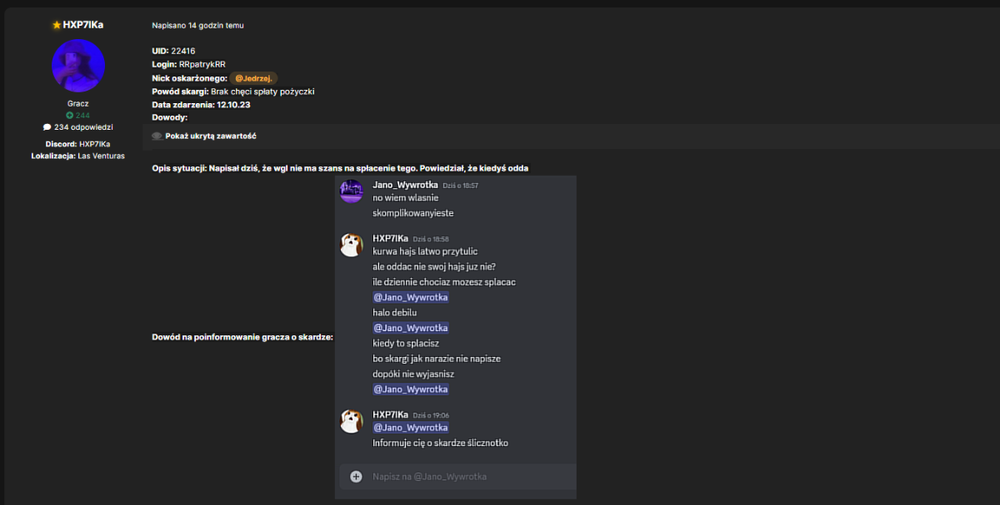Image resolution: width=1000 pixels, height=505 pixels.
Task: Toggle the hidden content eye icon
Action: pos(157,136)
